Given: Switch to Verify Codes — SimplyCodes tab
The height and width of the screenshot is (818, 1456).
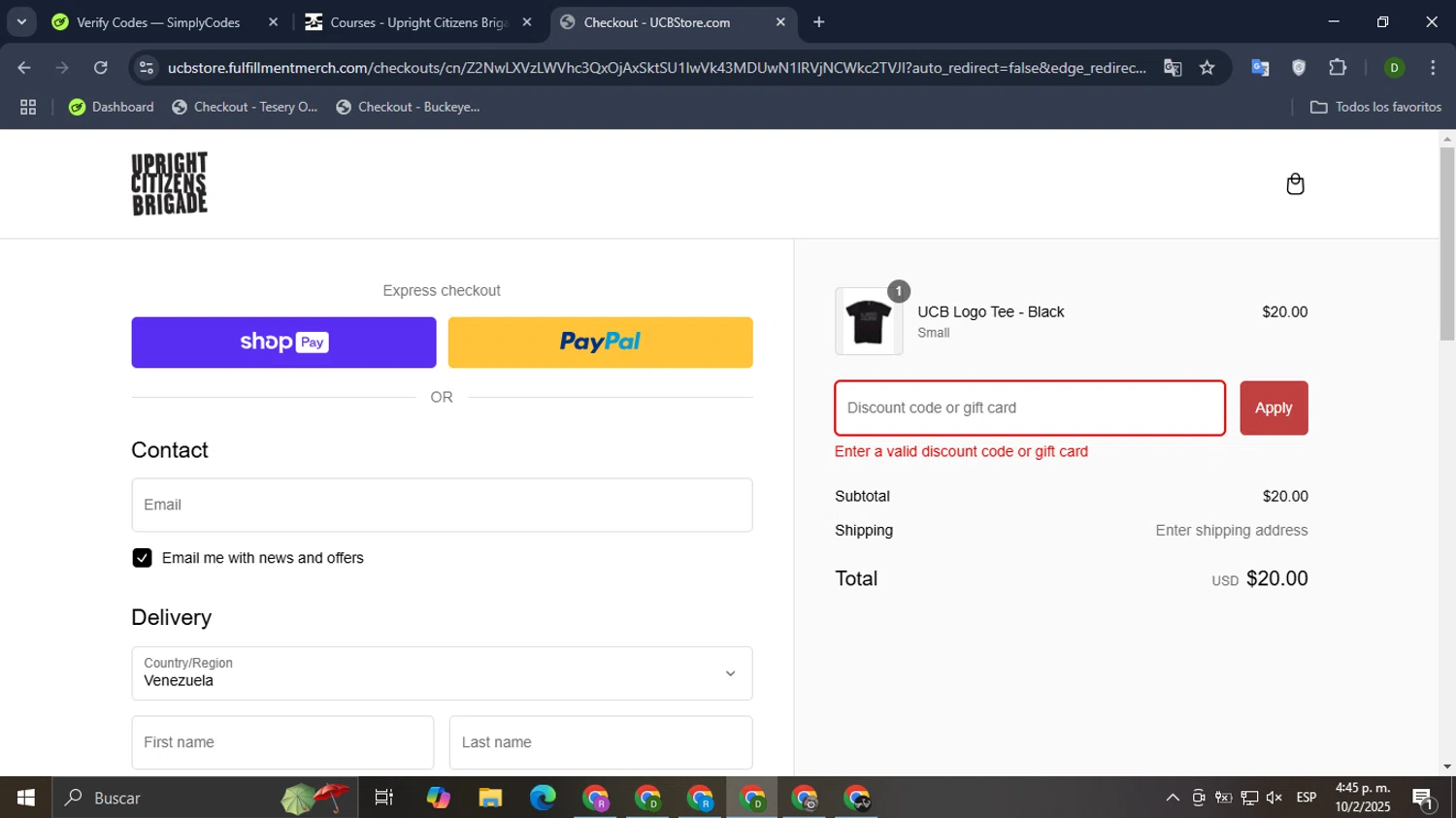Looking at the screenshot, I should click(158, 22).
